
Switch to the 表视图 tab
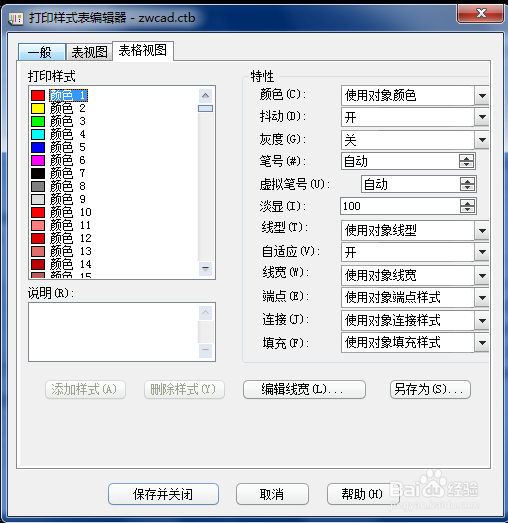point(89,52)
